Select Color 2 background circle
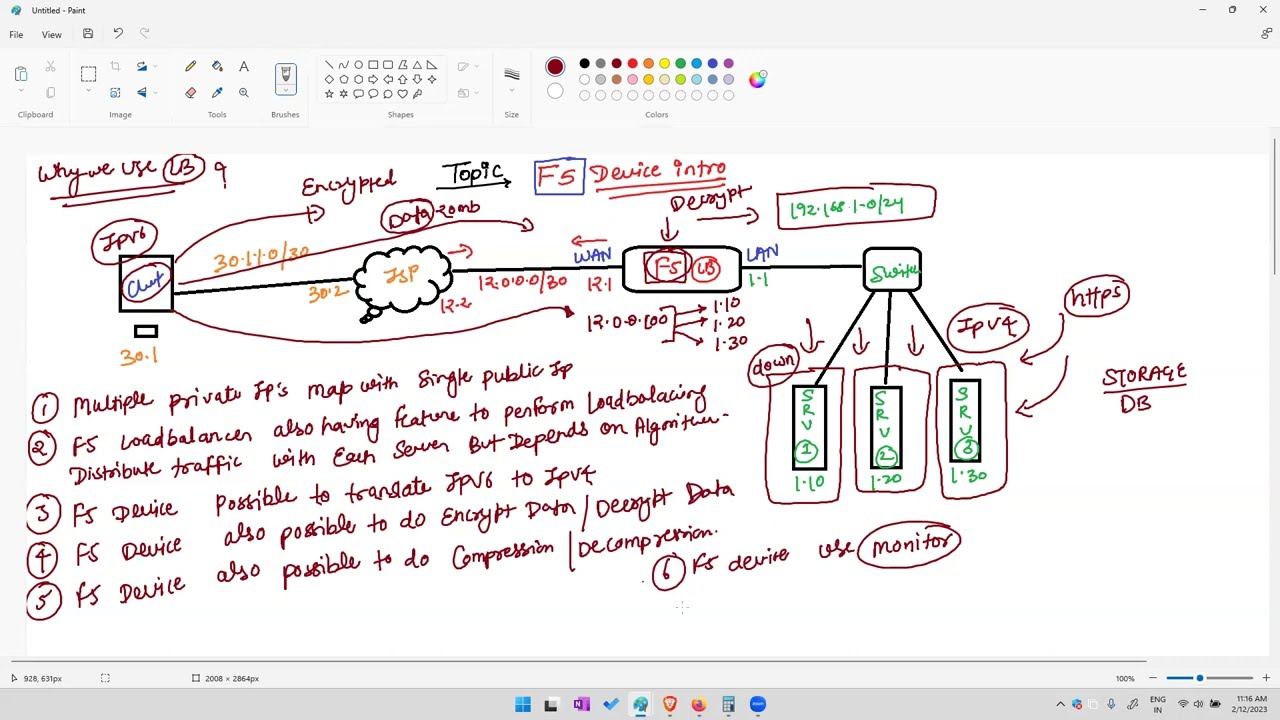Screen dimensions: 1280x720 (555, 92)
